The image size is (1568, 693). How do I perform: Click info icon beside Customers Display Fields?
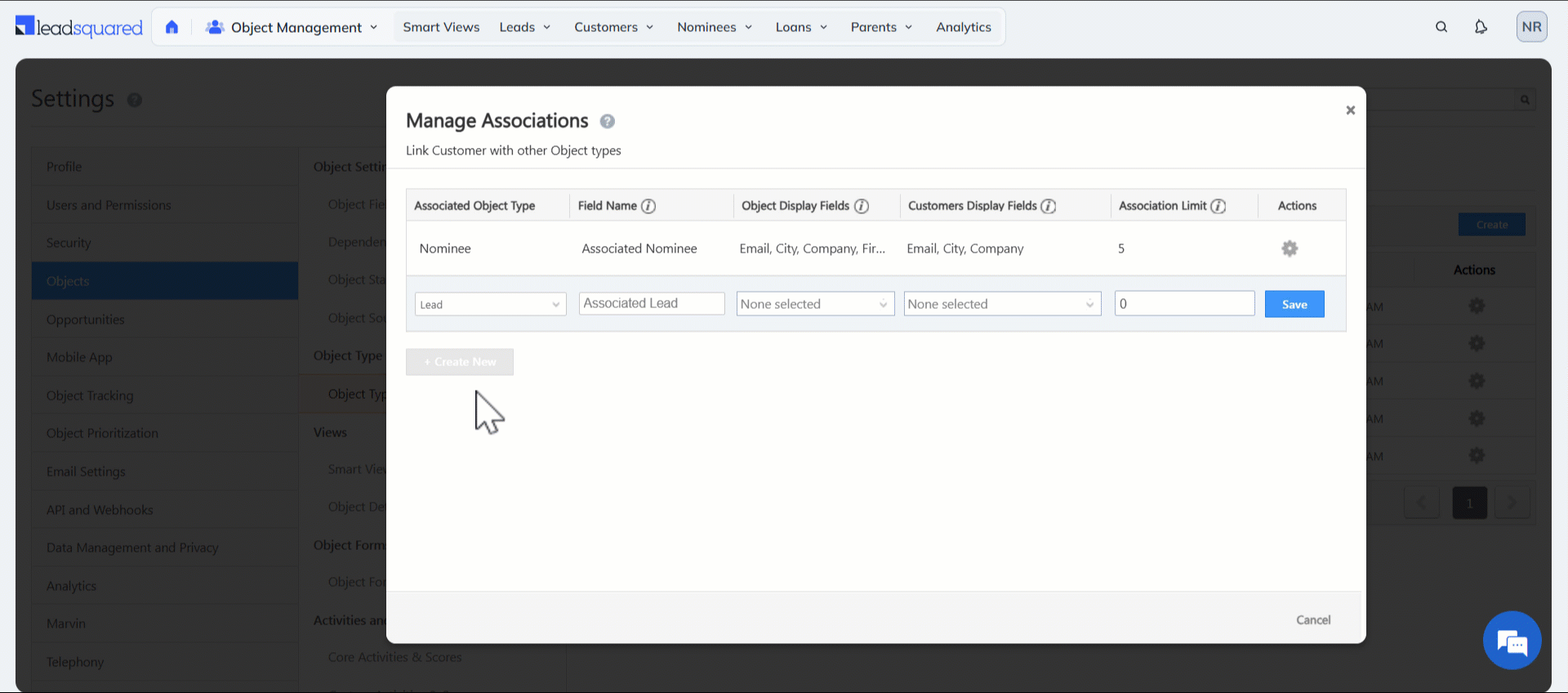tap(1049, 206)
